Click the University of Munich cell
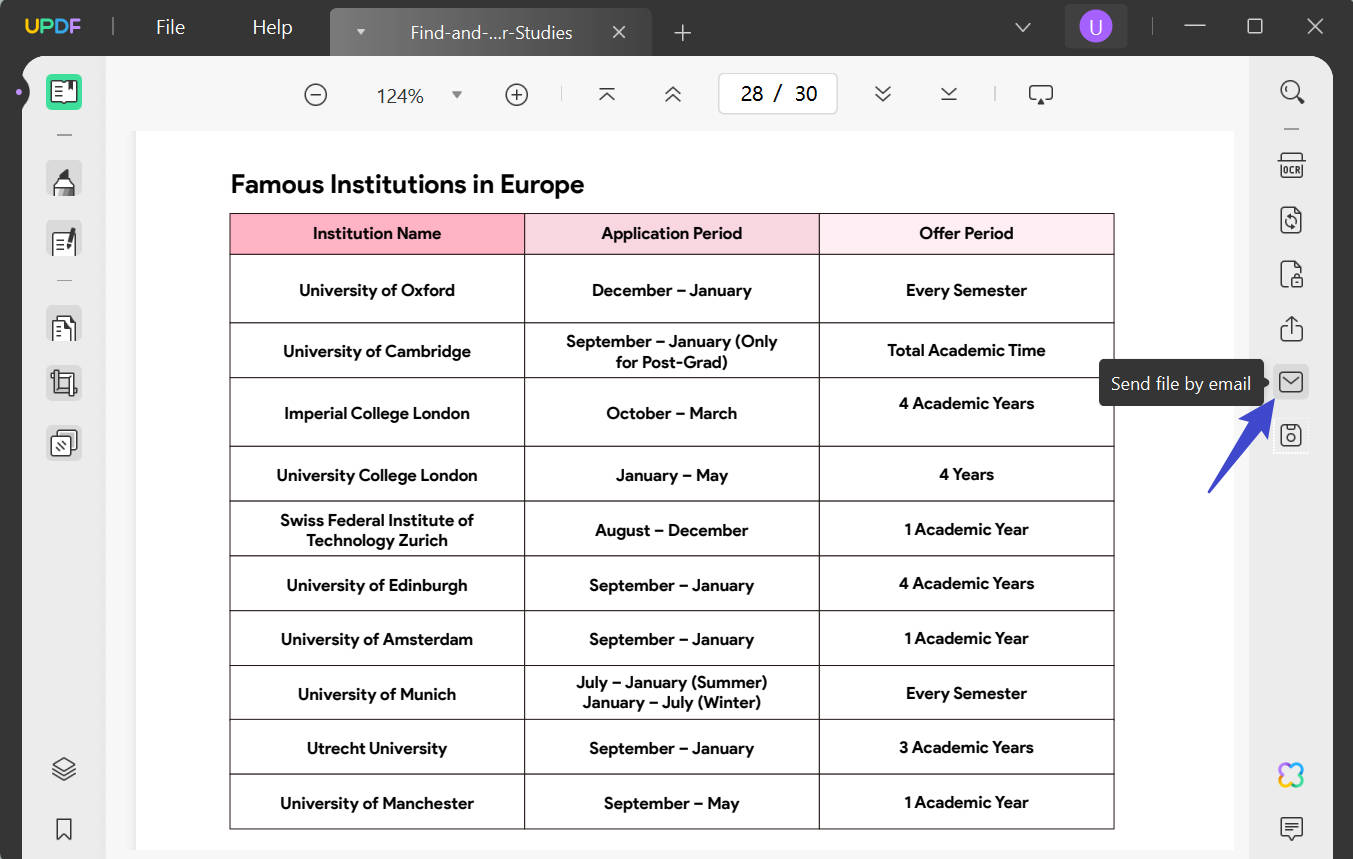1353x859 pixels. tap(377, 694)
